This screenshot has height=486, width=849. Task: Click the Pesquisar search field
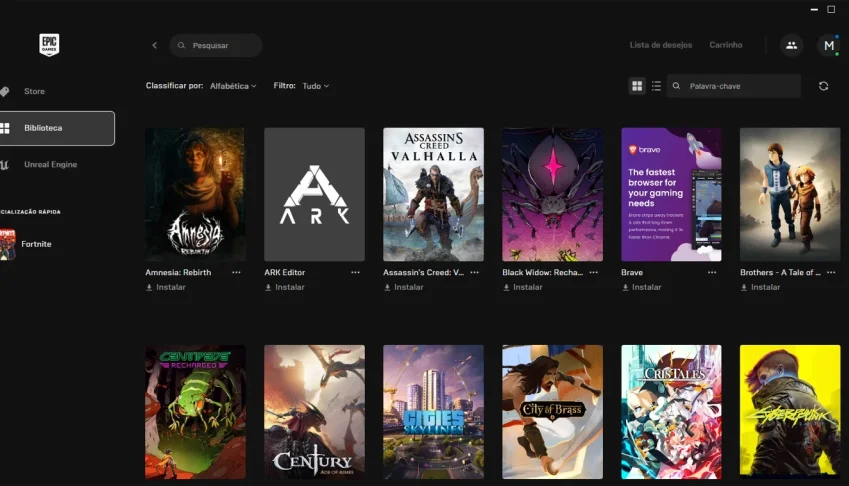click(216, 45)
